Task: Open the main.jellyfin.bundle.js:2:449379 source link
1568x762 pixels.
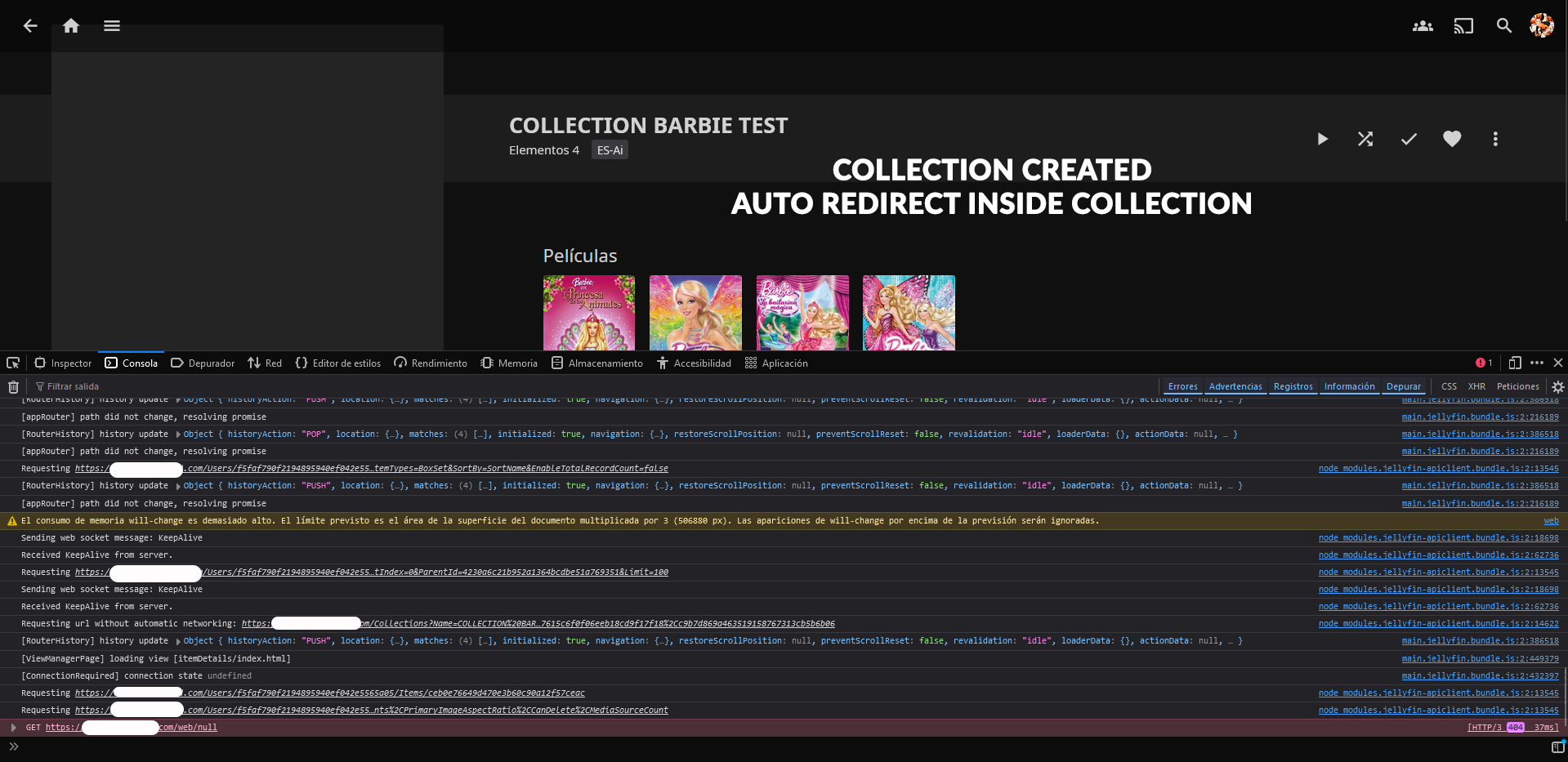Action: pyautogui.click(x=1480, y=658)
